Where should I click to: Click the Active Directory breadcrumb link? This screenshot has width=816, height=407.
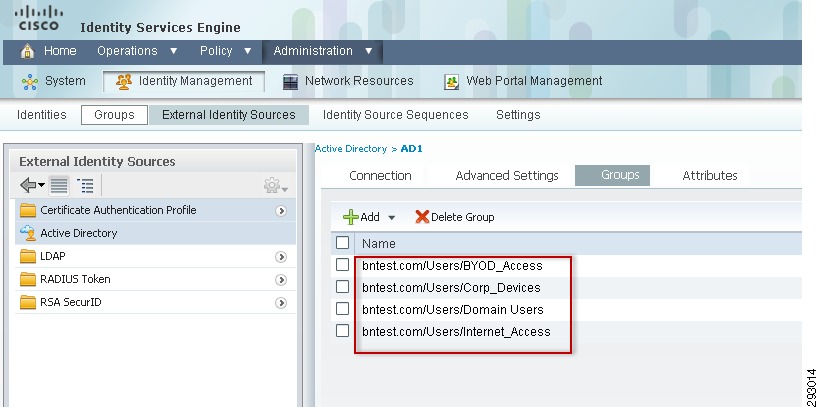(351, 149)
